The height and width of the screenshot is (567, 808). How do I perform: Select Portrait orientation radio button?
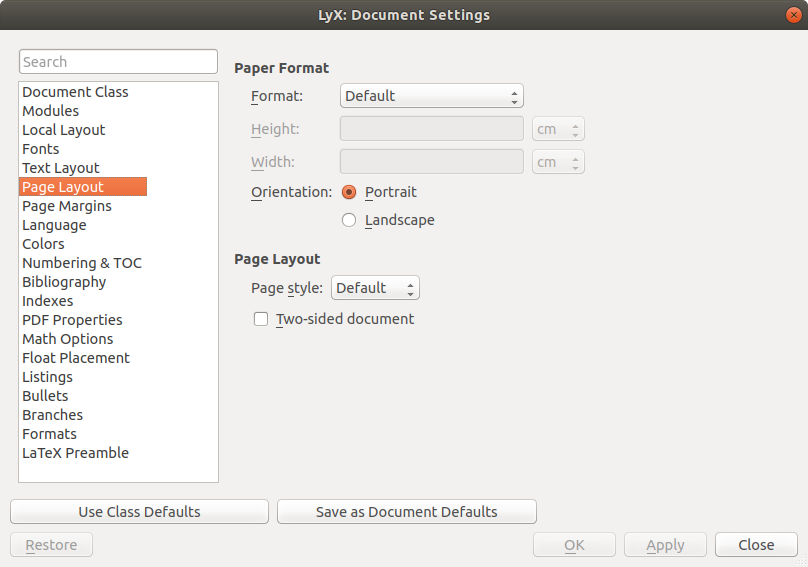click(x=349, y=192)
